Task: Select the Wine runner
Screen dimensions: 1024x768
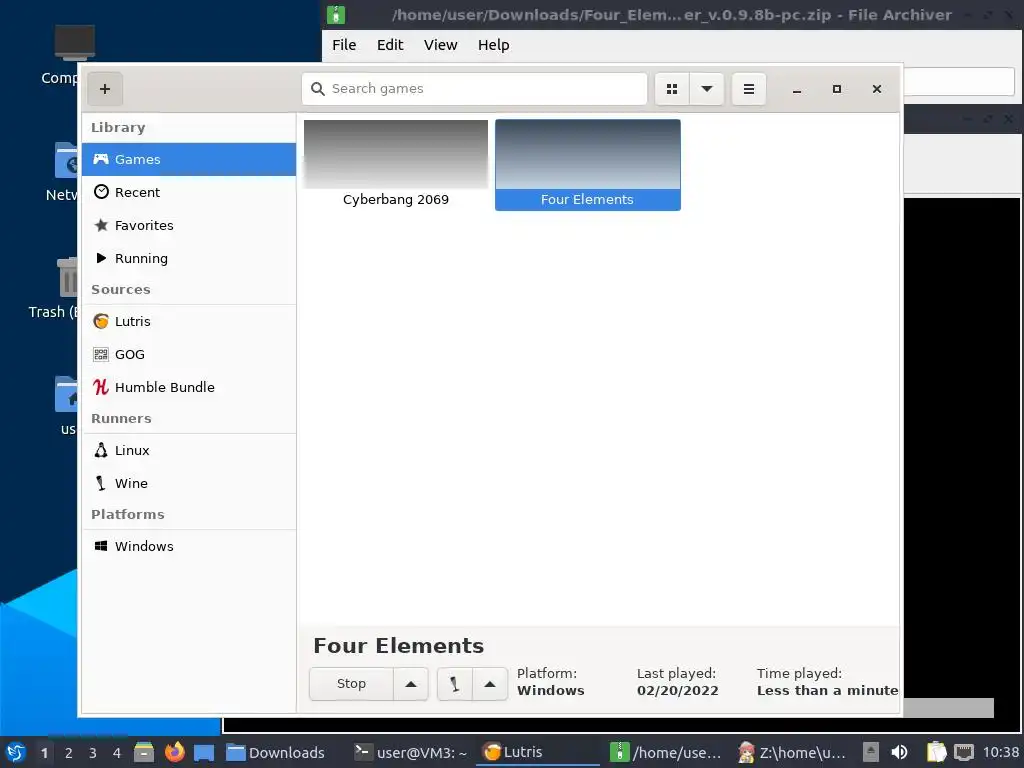Action: tap(189, 483)
